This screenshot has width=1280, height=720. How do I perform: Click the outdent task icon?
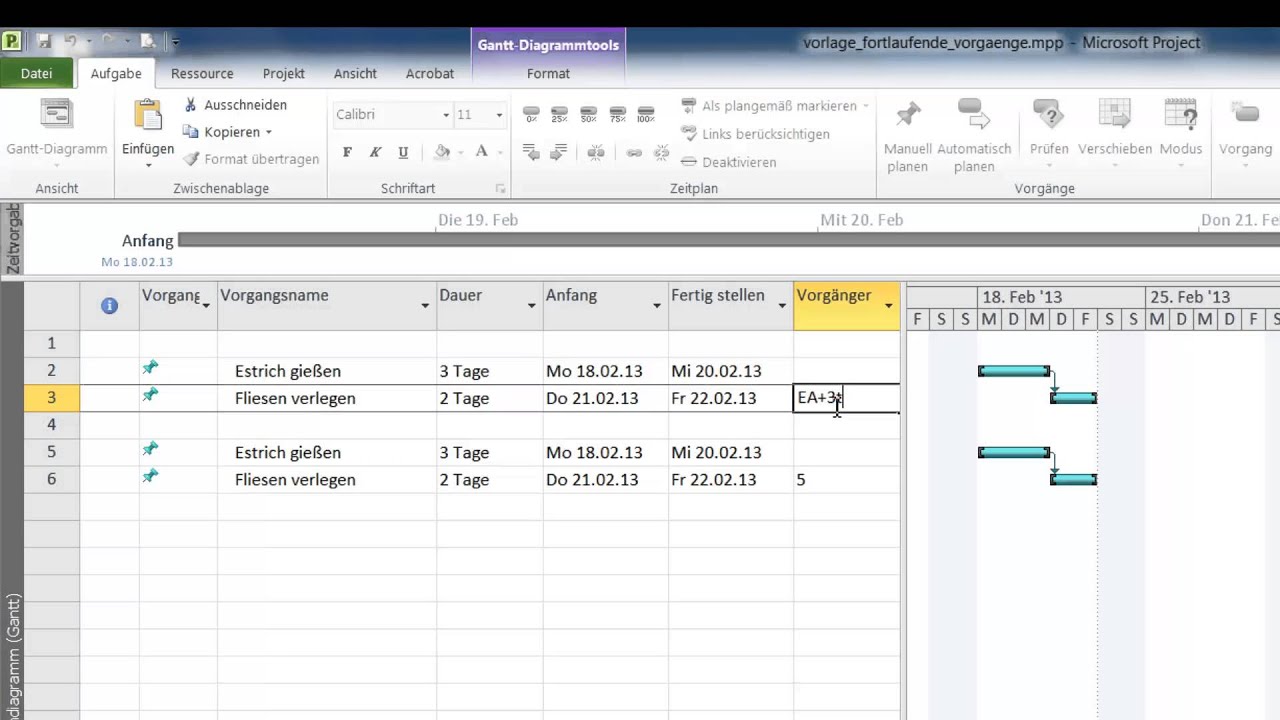[x=531, y=153]
